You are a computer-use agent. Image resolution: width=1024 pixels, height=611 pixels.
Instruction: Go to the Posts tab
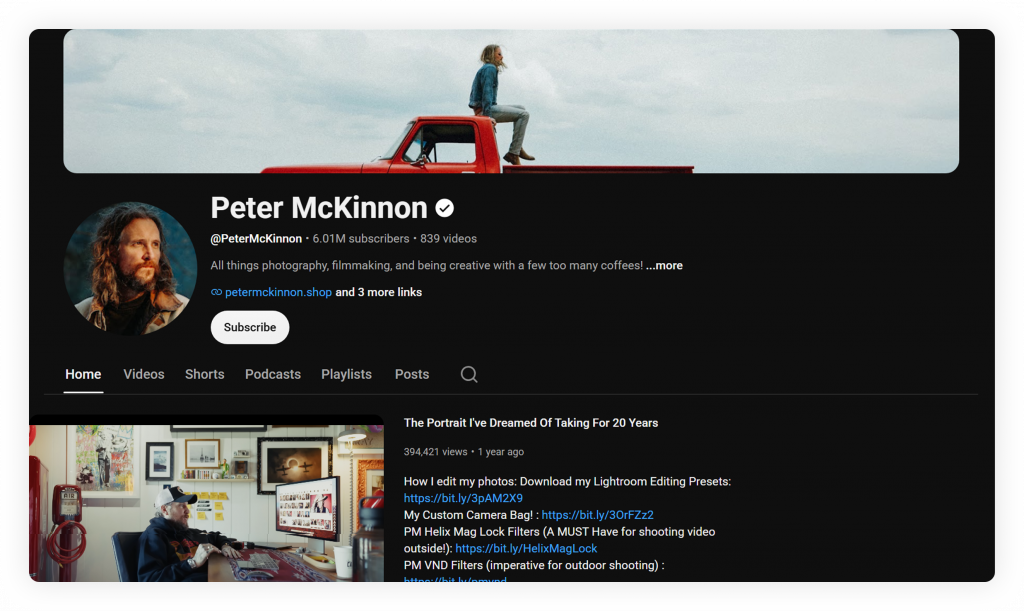pyautogui.click(x=411, y=374)
